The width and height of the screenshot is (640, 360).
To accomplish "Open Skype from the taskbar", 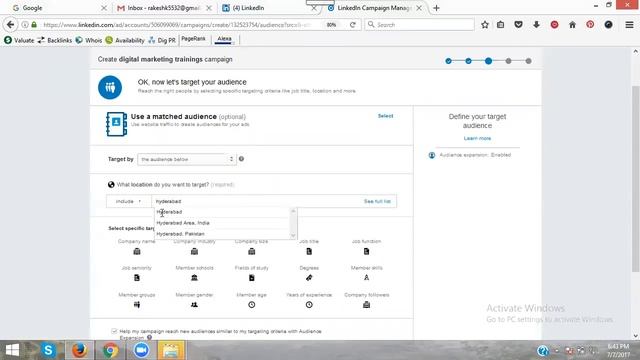I will [48, 350].
